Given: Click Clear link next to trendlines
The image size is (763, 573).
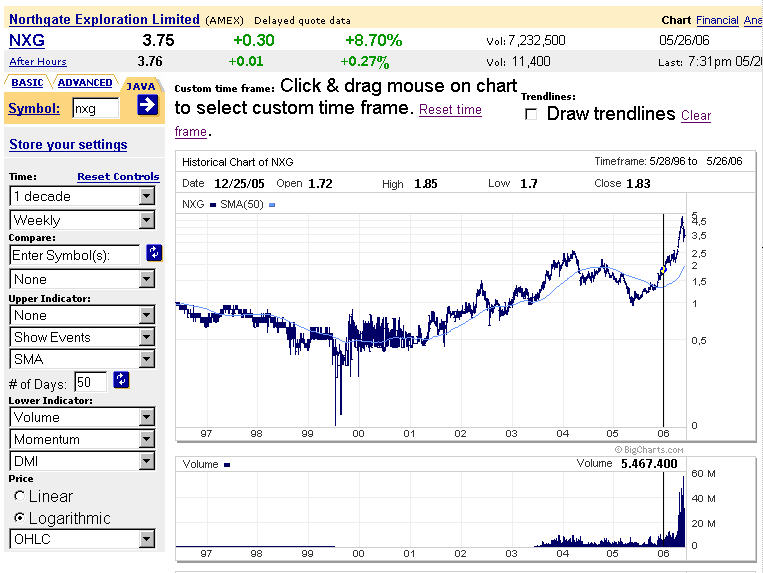Looking at the screenshot, I should click(x=696, y=115).
